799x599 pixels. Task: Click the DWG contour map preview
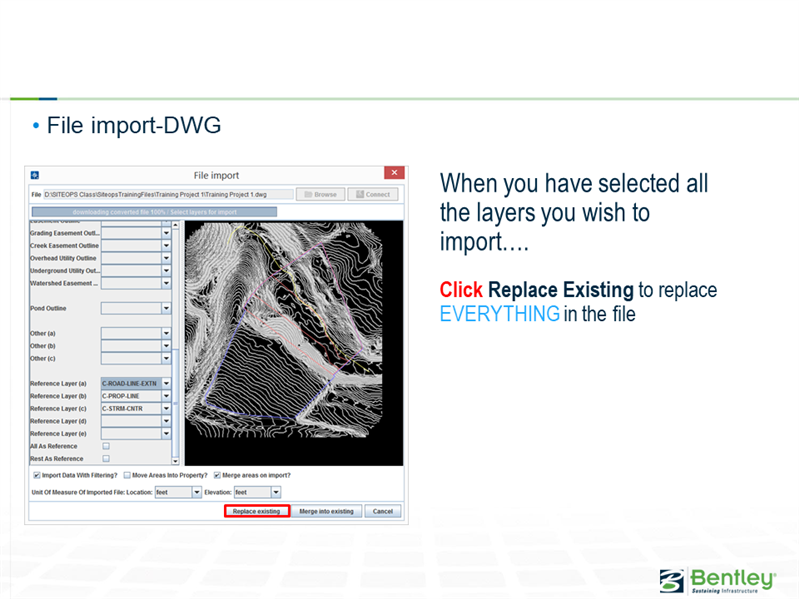point(294,343)
